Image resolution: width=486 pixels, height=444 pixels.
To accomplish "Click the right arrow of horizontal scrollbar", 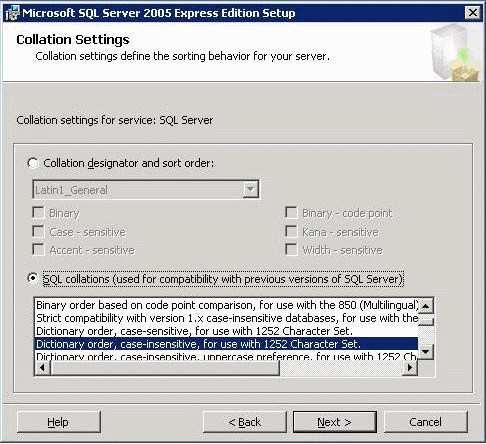I will click(x=410, y=368).
